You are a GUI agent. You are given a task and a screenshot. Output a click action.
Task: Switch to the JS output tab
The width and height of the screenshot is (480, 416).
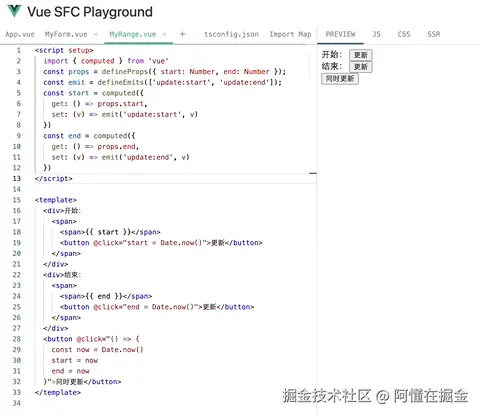pyautogui.click(x=376, y=34)
